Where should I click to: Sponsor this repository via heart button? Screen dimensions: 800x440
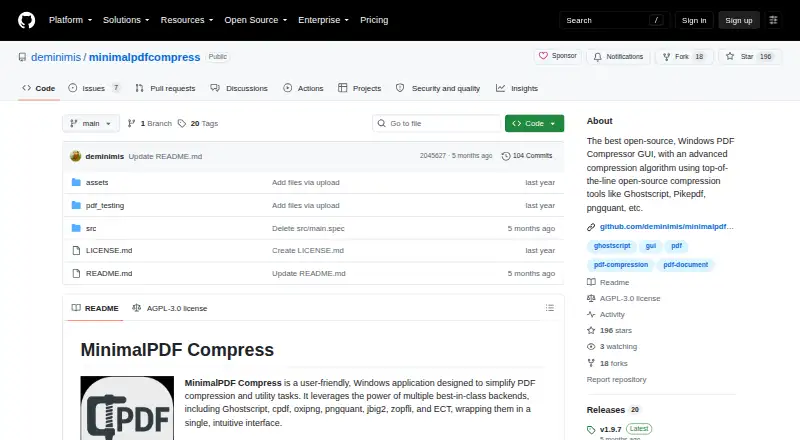(x=558, y=56)
